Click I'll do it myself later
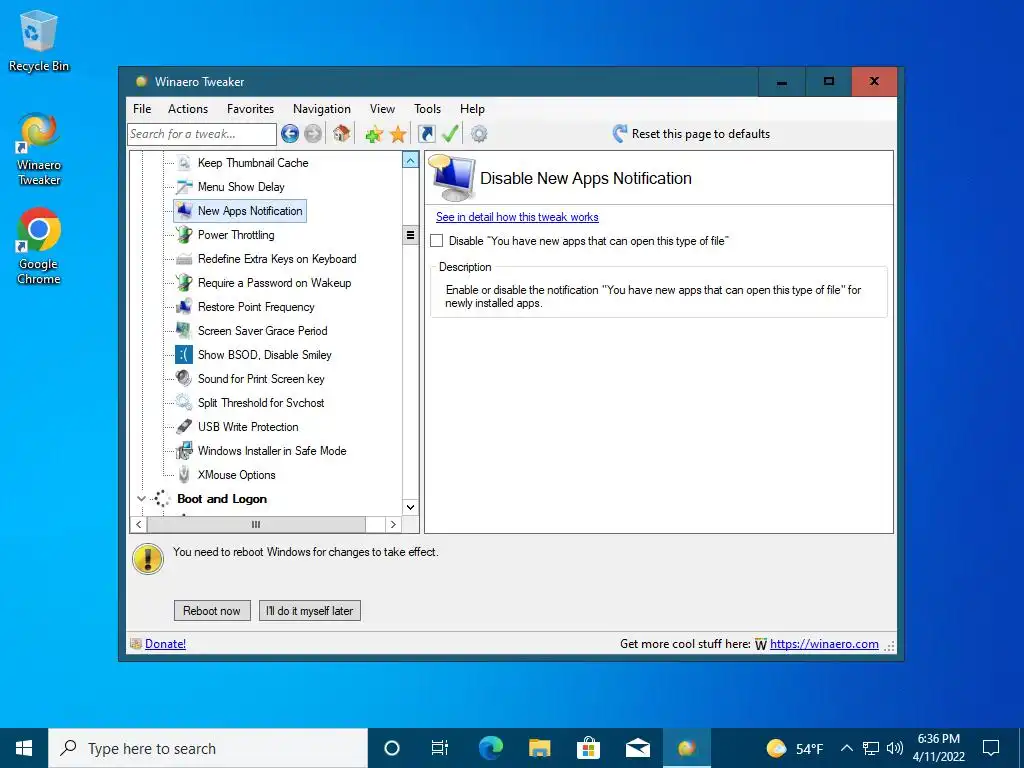This screenshot has height=768, width=1024. [310, 611]
